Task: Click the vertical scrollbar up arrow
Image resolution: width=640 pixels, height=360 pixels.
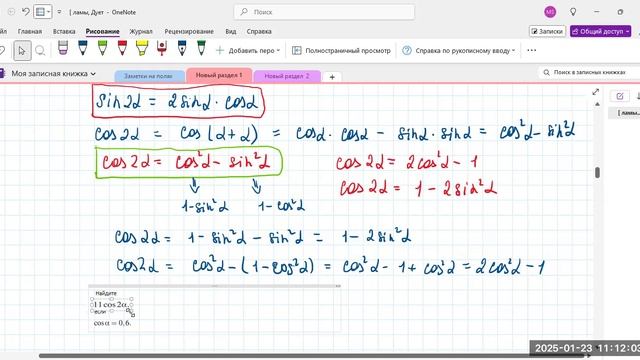Action: pos(597,104)
